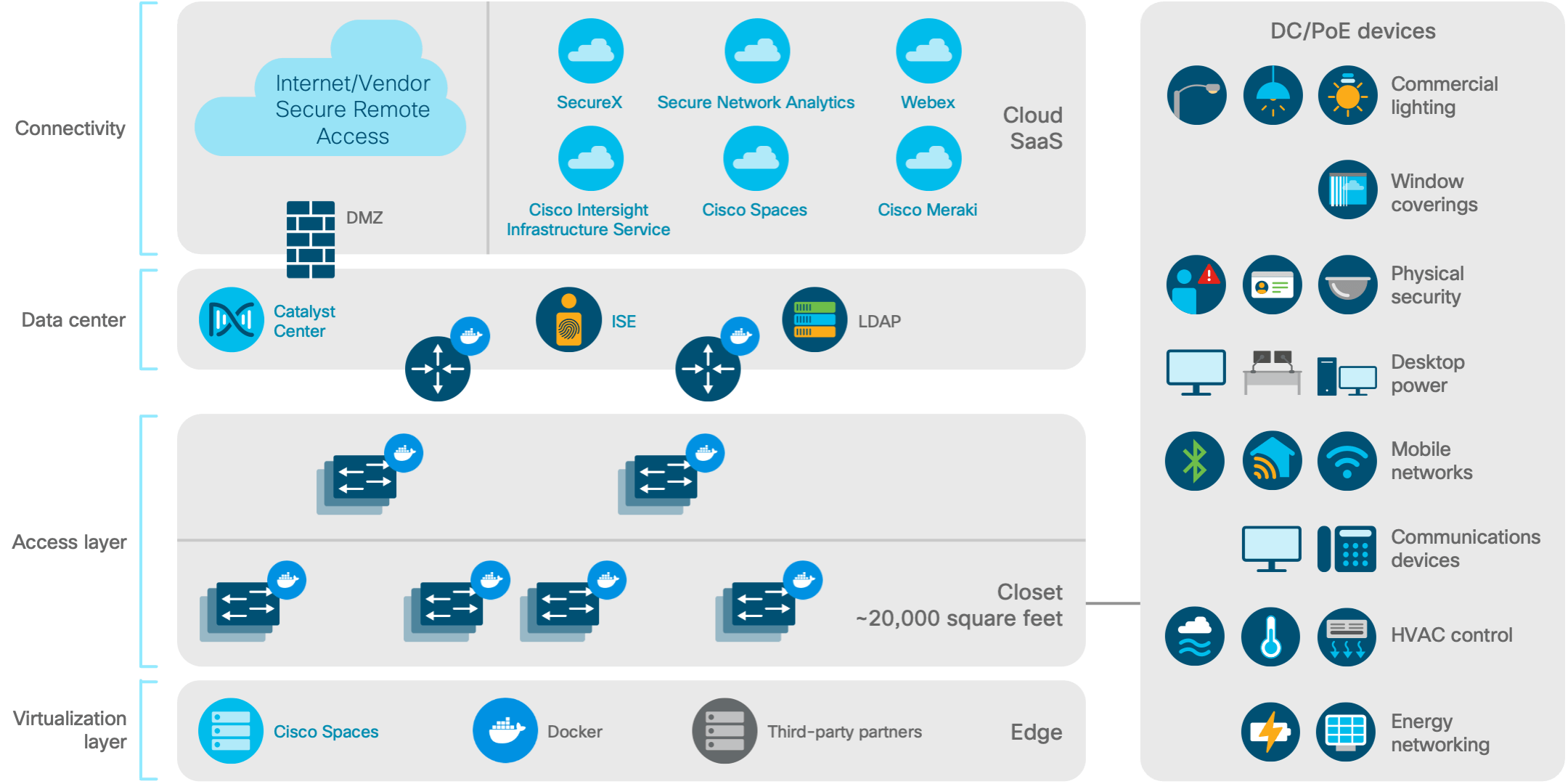Viewport: 1568px width, 784px height.
Task: Click the Edge label
Action: click(x=1037, y=732)
